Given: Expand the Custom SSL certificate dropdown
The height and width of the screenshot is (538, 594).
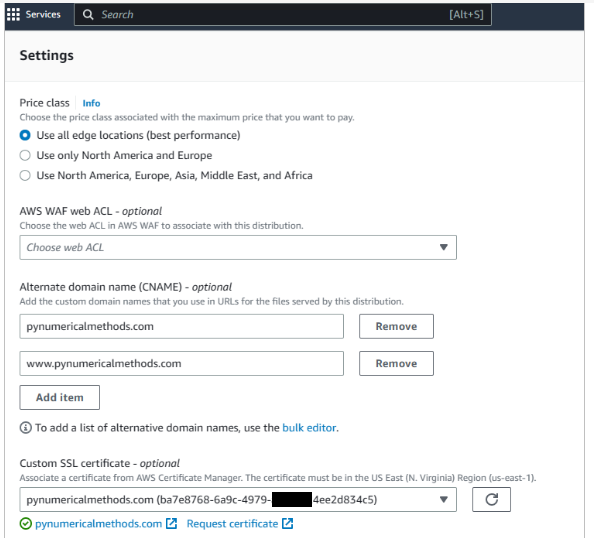Looking at the screenshot, I should tap(238, 499).
